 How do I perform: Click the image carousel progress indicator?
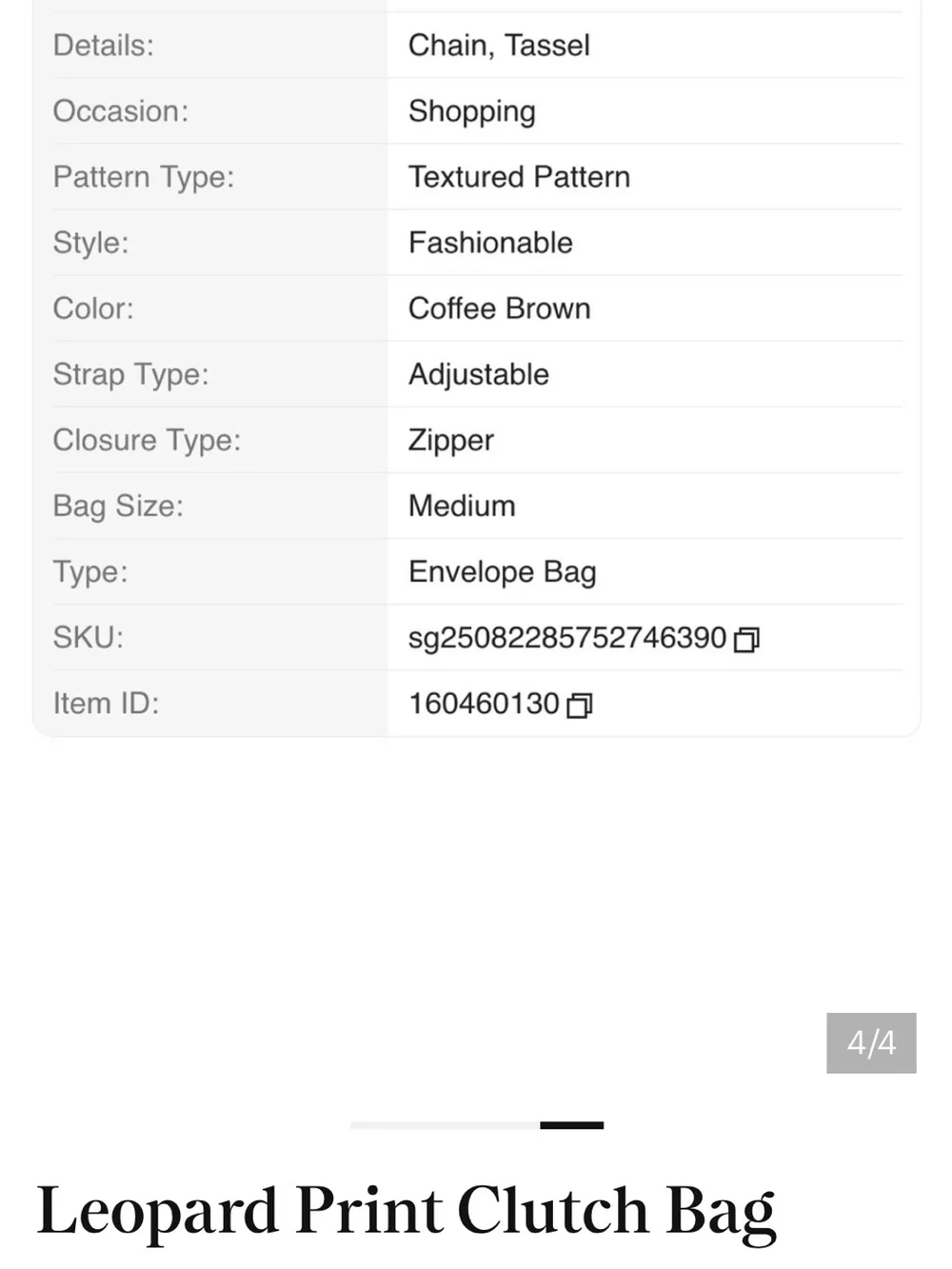[477, 1125]
